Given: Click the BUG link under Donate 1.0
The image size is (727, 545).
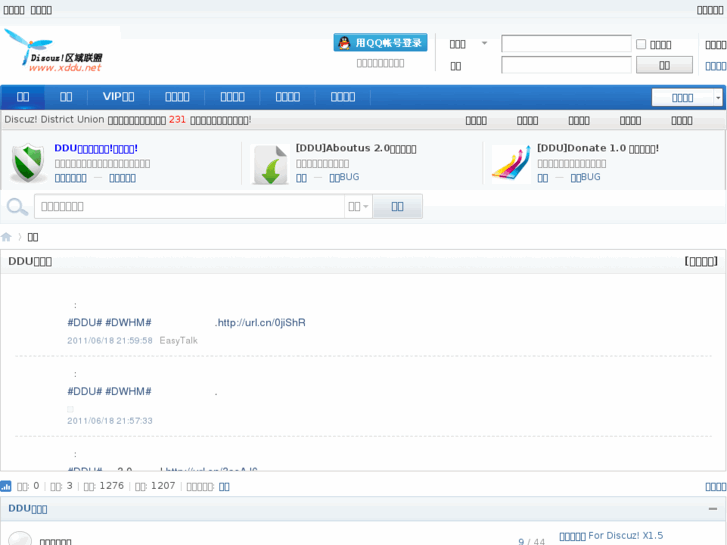Looking at the screenshot, I should tap(585, 177).
